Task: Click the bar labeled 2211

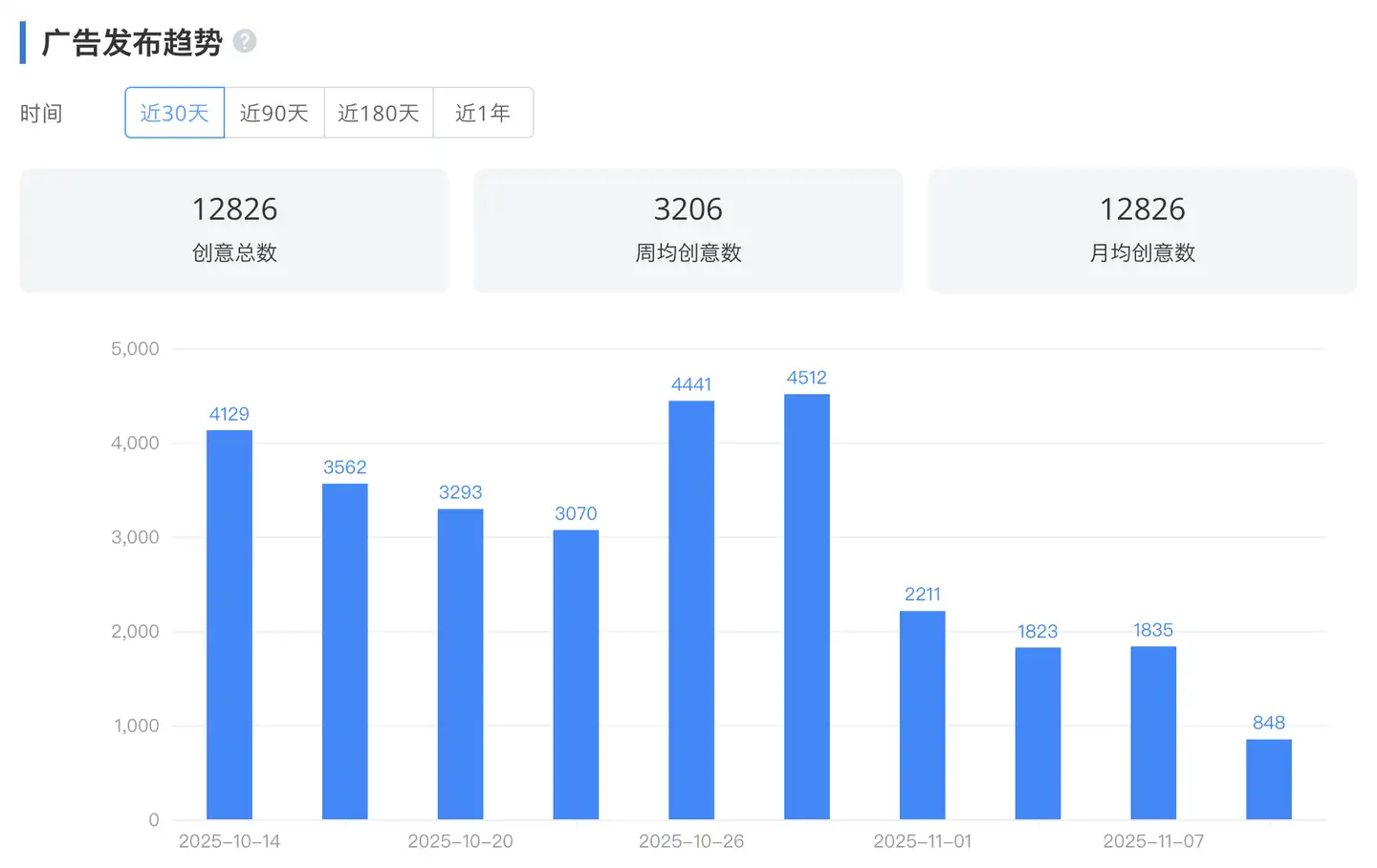Action: [923, 715]
